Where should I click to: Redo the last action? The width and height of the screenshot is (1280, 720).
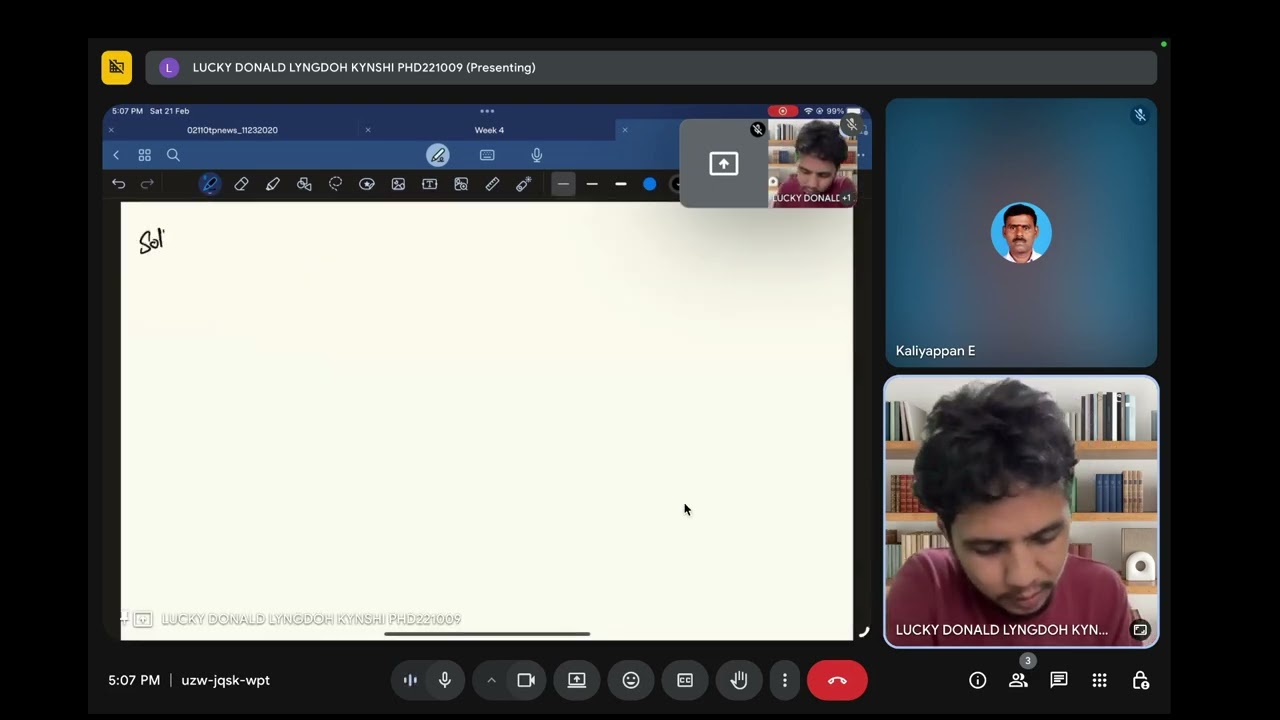pos(147,184)
